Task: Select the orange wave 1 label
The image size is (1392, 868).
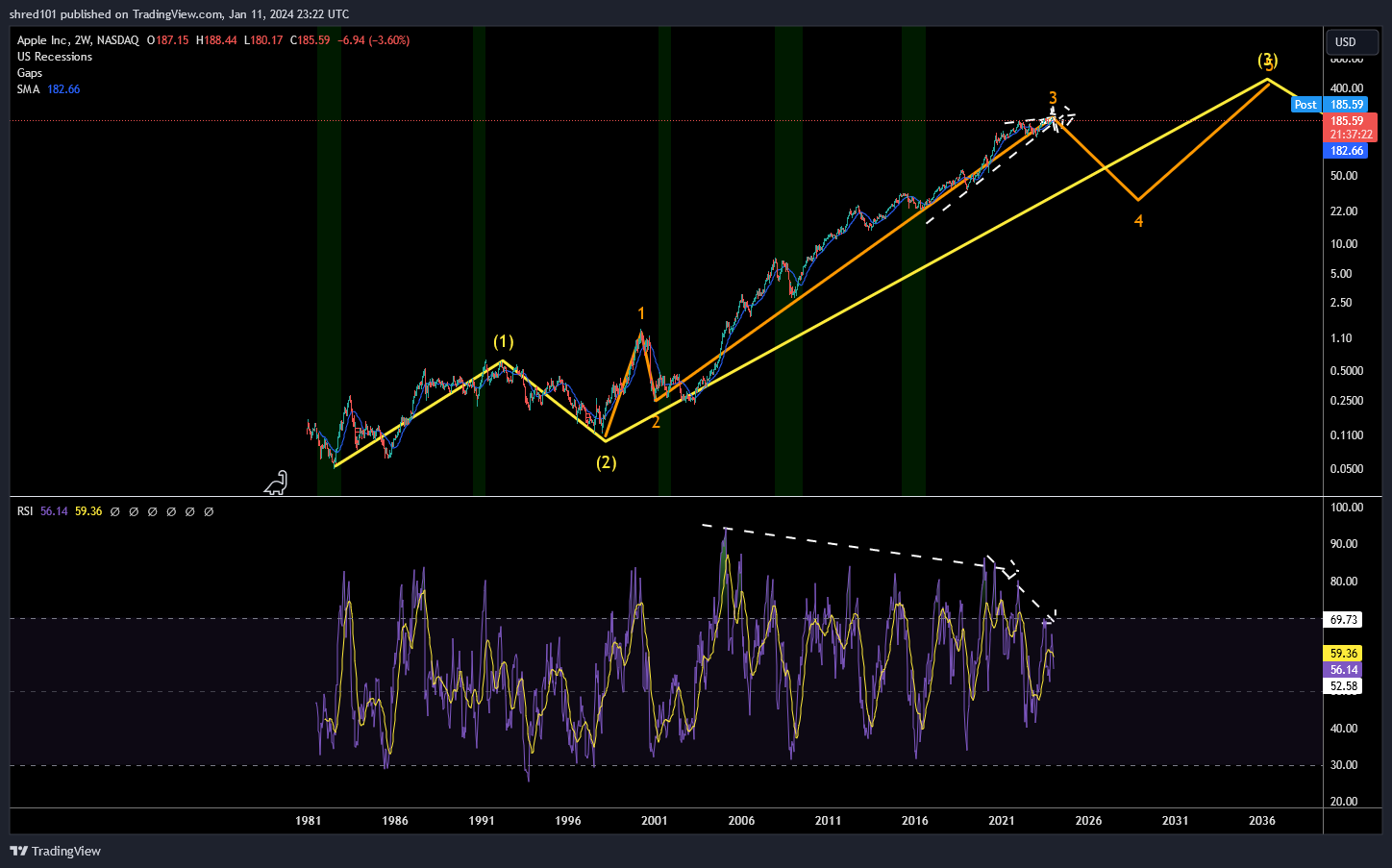Action: point(641,313)
